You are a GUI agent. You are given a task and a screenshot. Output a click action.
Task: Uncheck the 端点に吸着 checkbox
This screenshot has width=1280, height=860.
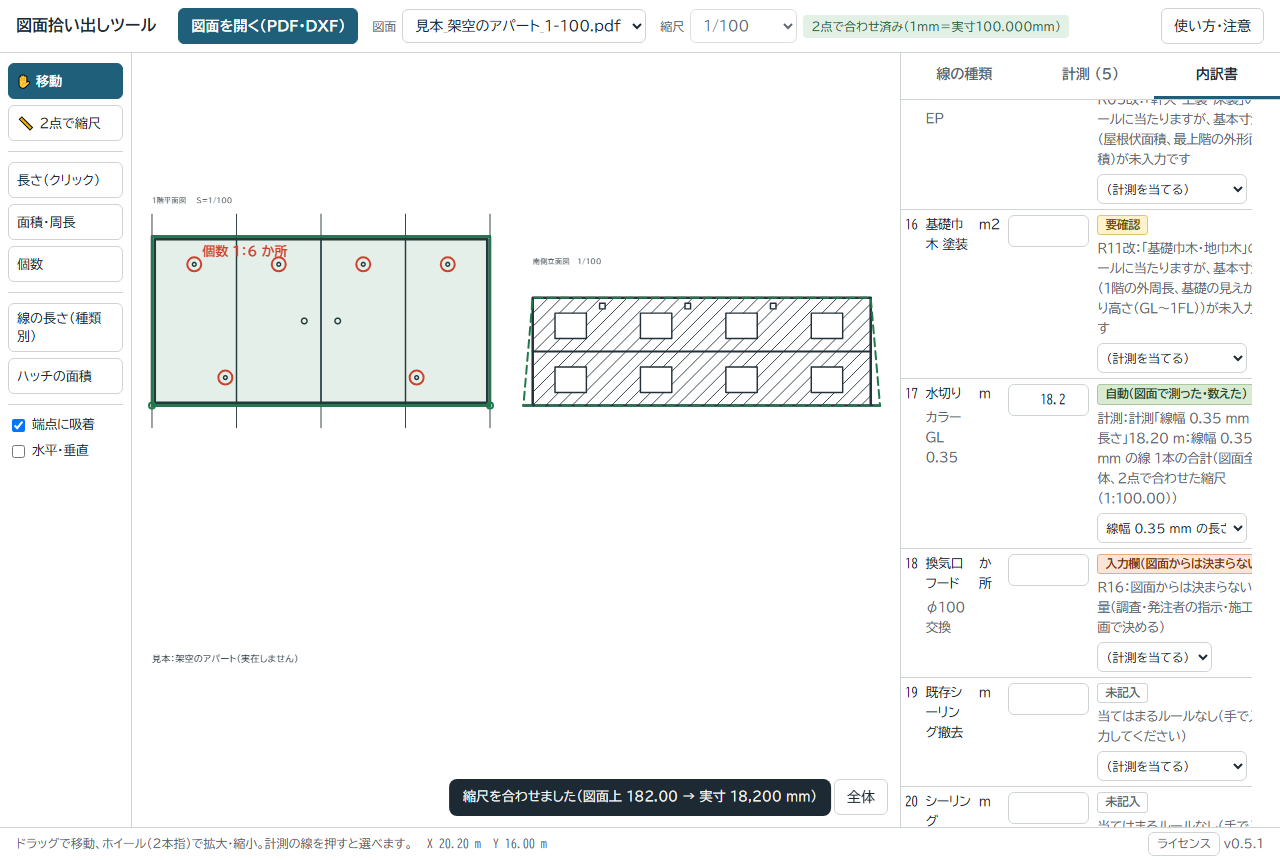click(18, 425)
